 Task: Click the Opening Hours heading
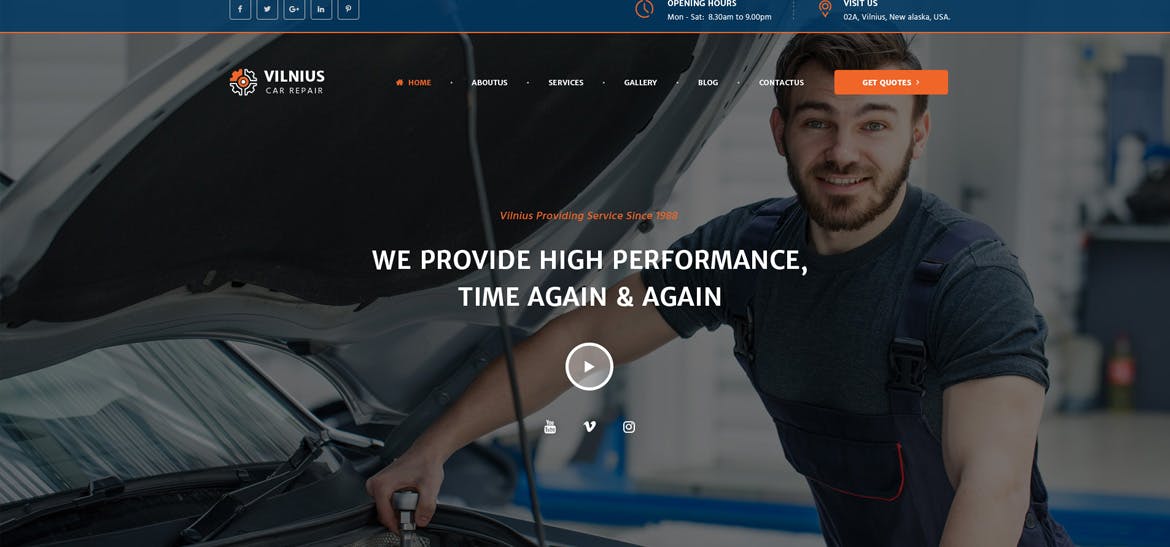pyautogui.click(x=701, y=4)
